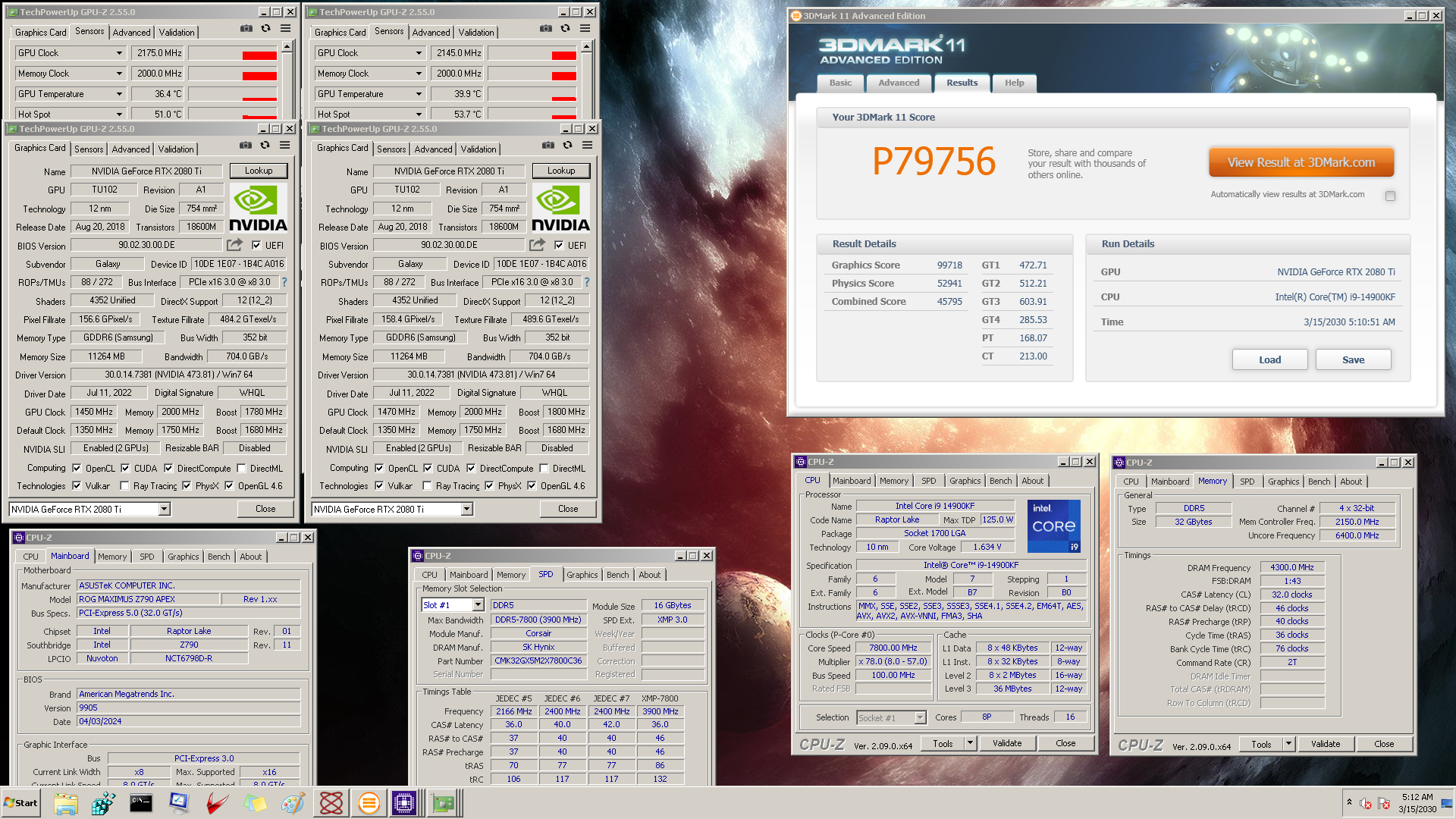Open hamburger menu in GPU-Z showing 158.4 GPixel/s

point(587,145)
